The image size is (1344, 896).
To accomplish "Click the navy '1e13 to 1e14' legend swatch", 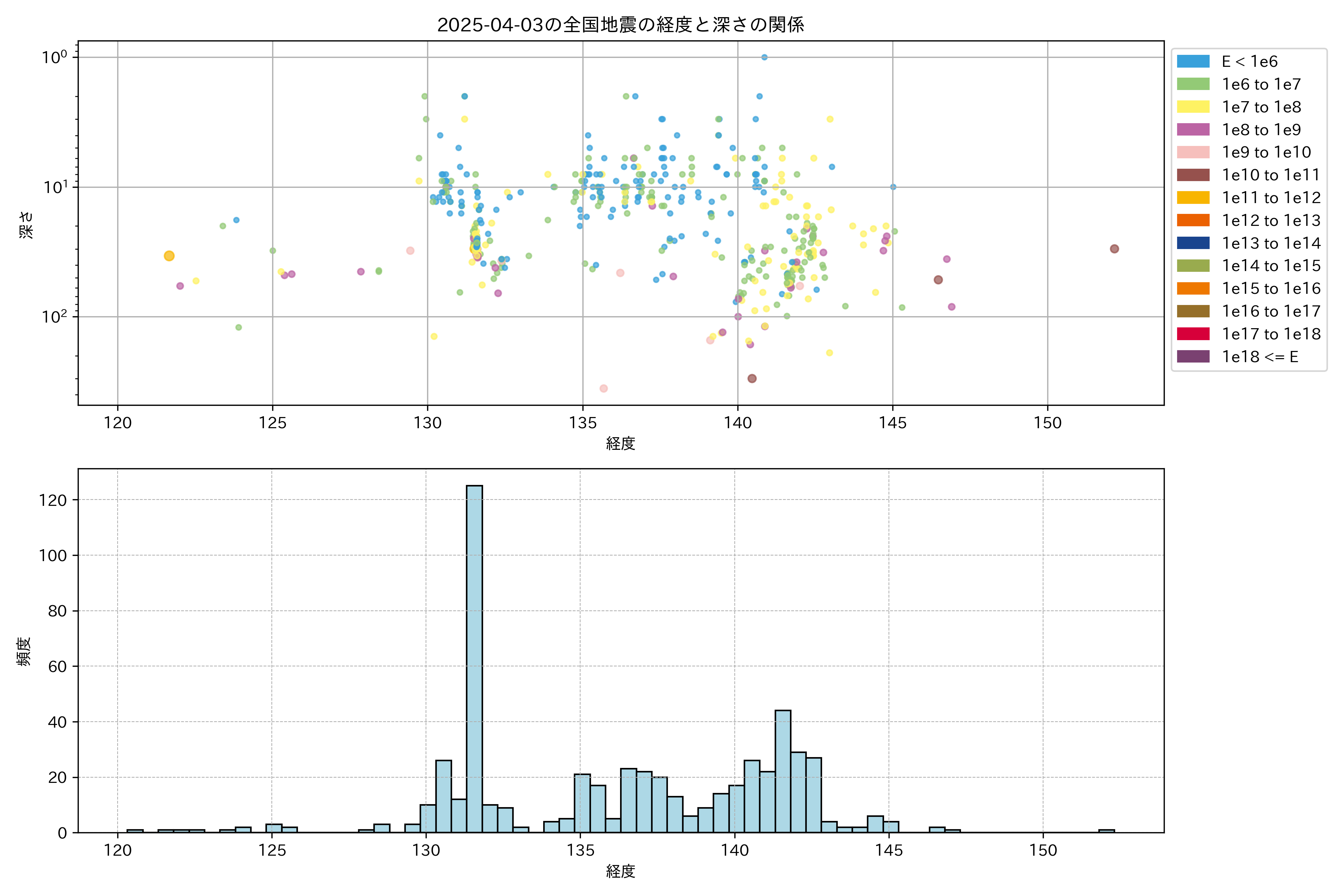I will click(x=1193, y=243).
